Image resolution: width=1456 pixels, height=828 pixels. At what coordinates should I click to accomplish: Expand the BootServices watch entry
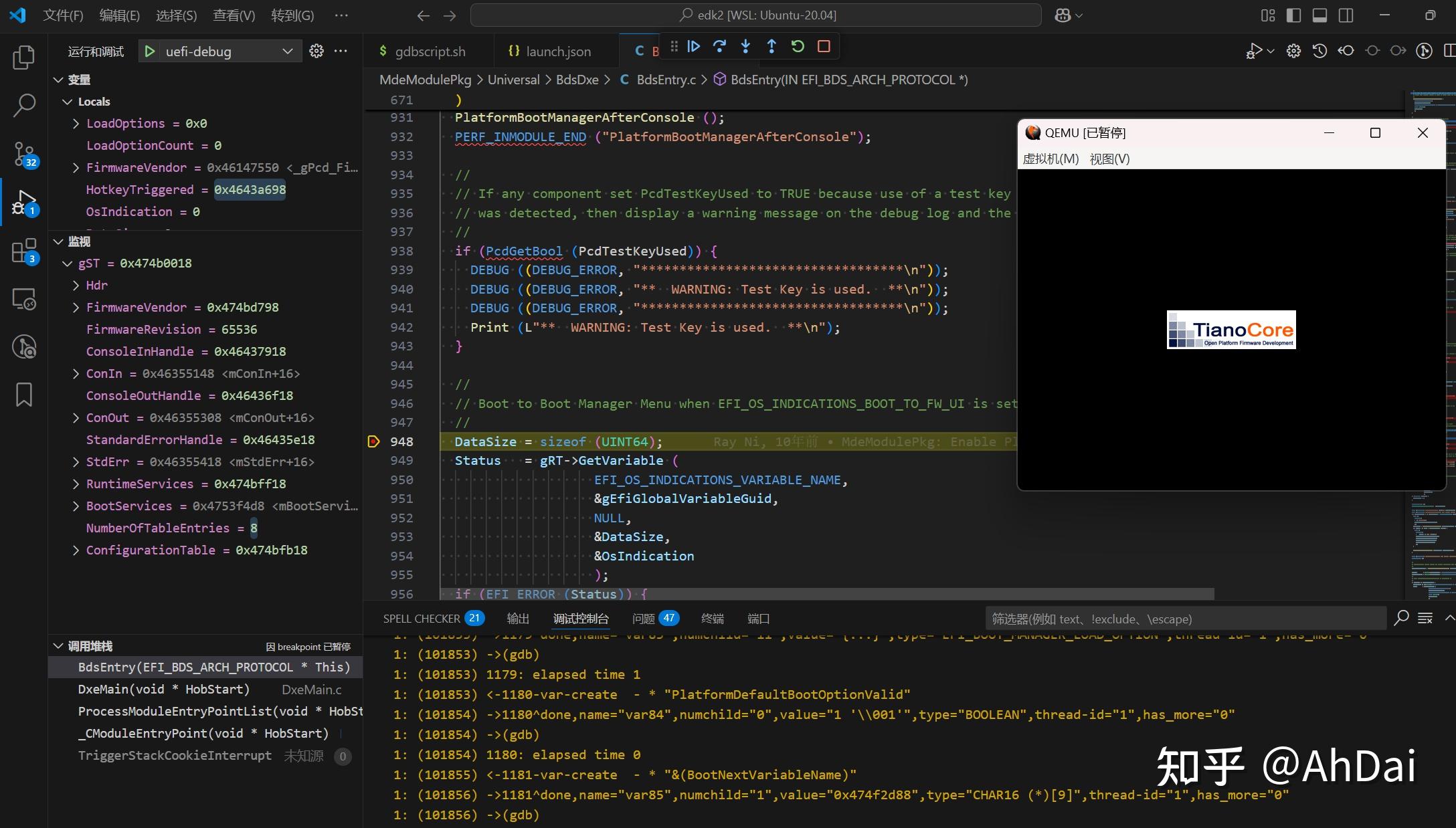coord(75,506)
